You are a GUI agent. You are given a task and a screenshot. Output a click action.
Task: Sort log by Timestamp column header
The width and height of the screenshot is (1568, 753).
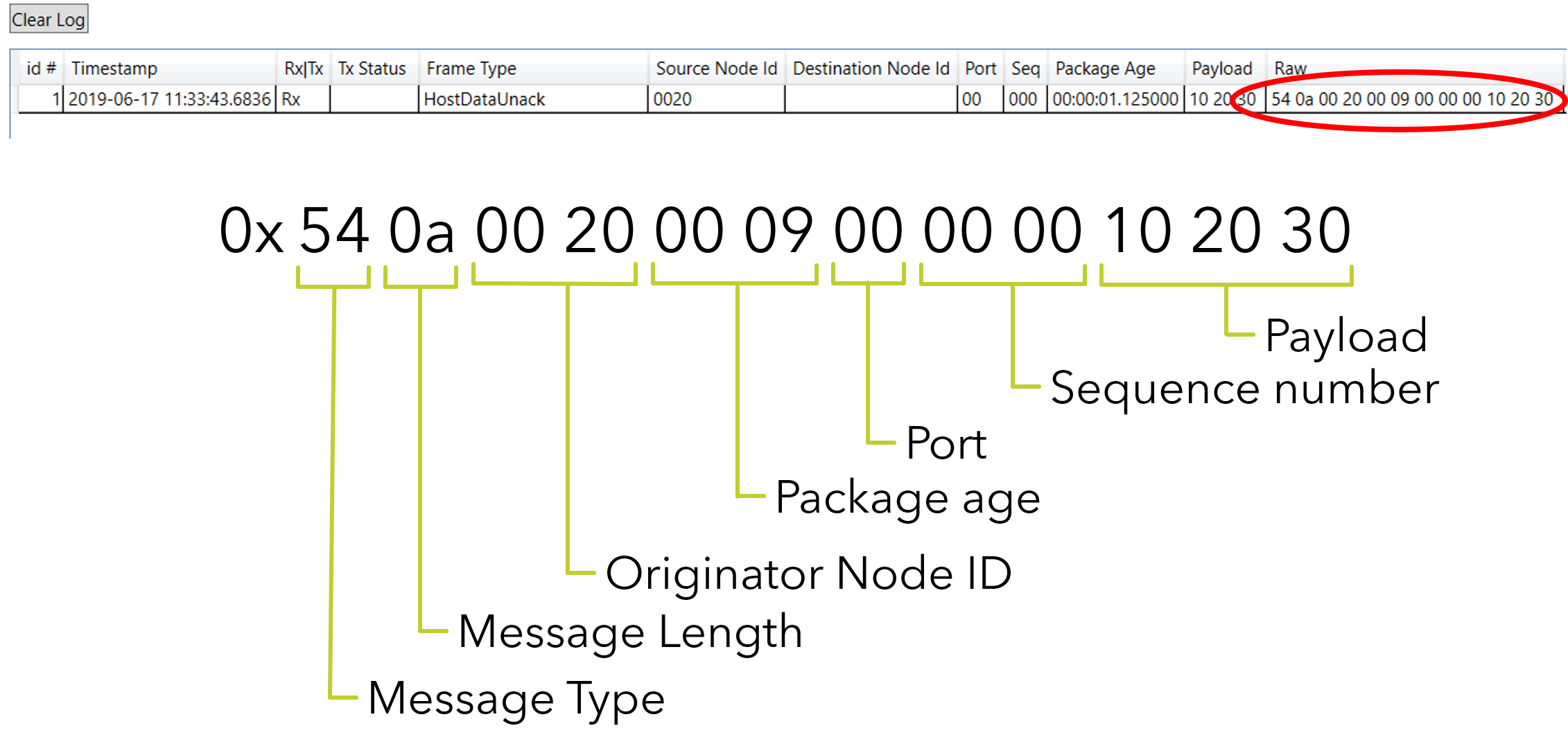(x=170, y=68)
